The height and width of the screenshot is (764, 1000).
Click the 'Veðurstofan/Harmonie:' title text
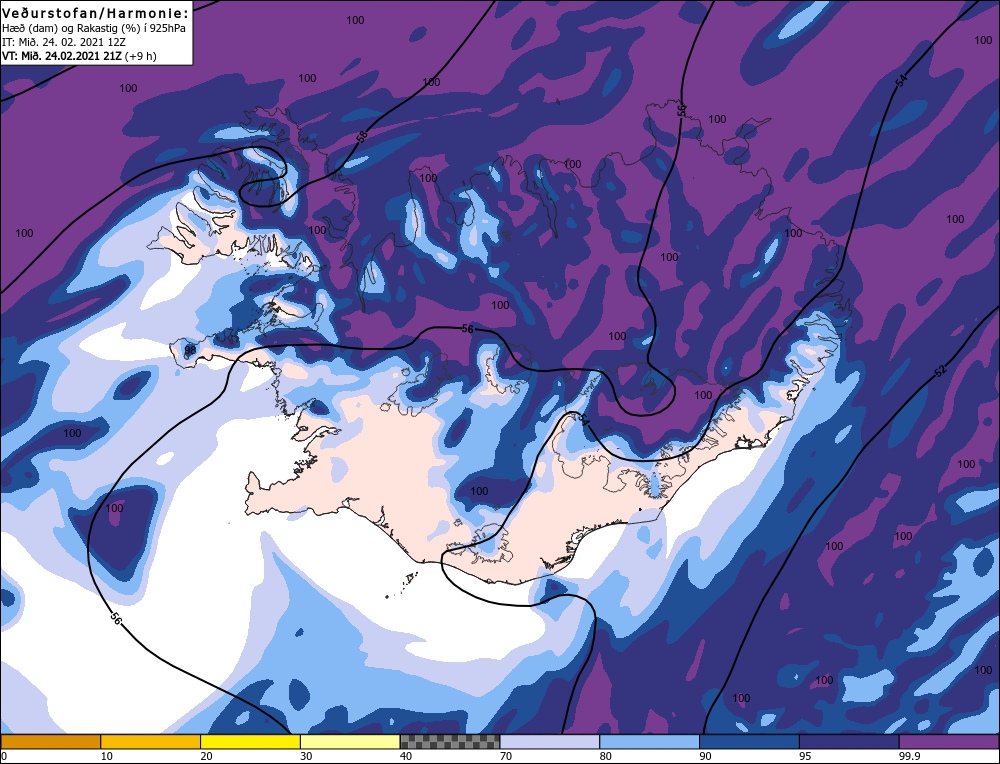[x=96, y=13]
